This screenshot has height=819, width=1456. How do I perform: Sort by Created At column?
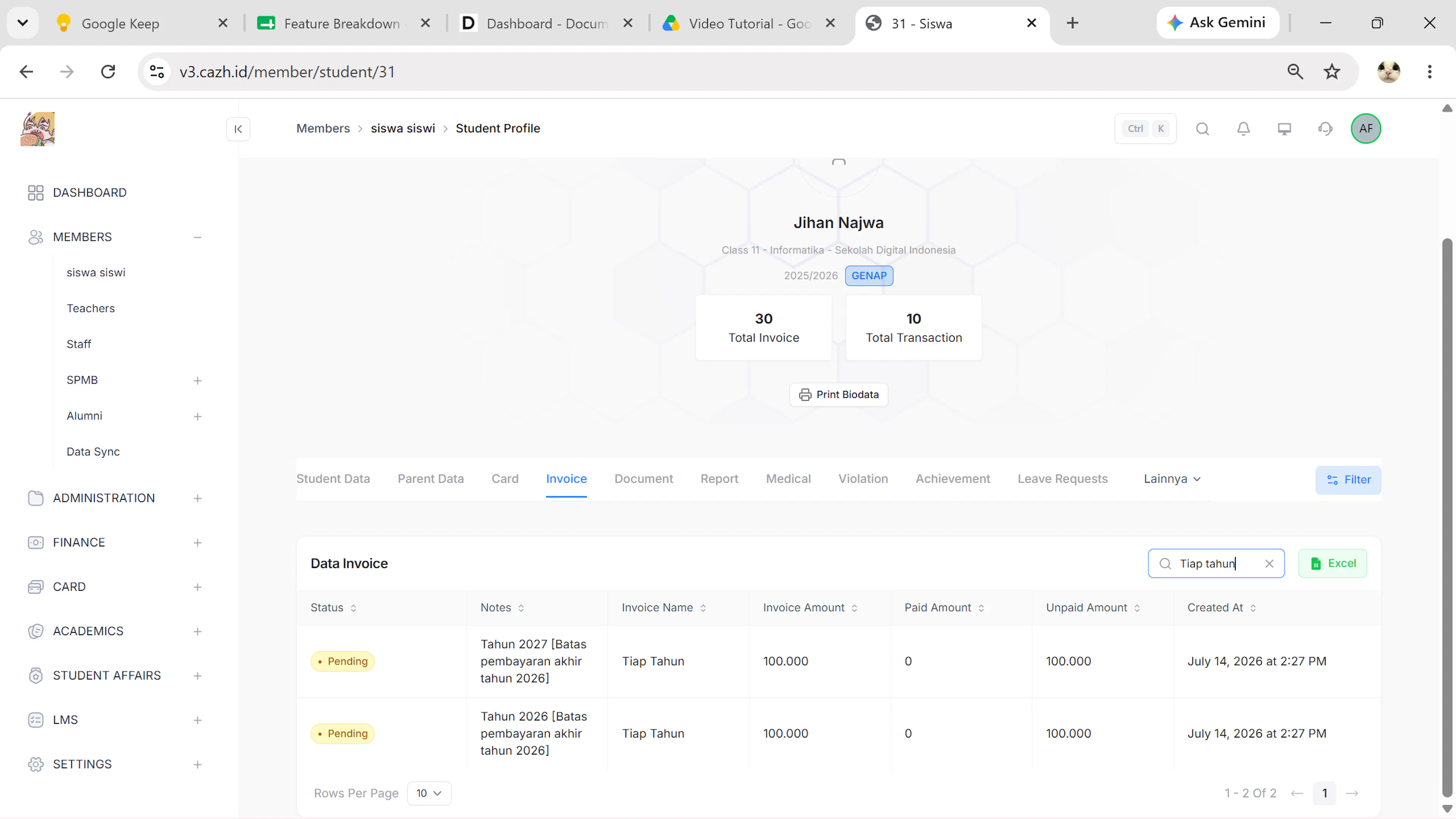1222,607
